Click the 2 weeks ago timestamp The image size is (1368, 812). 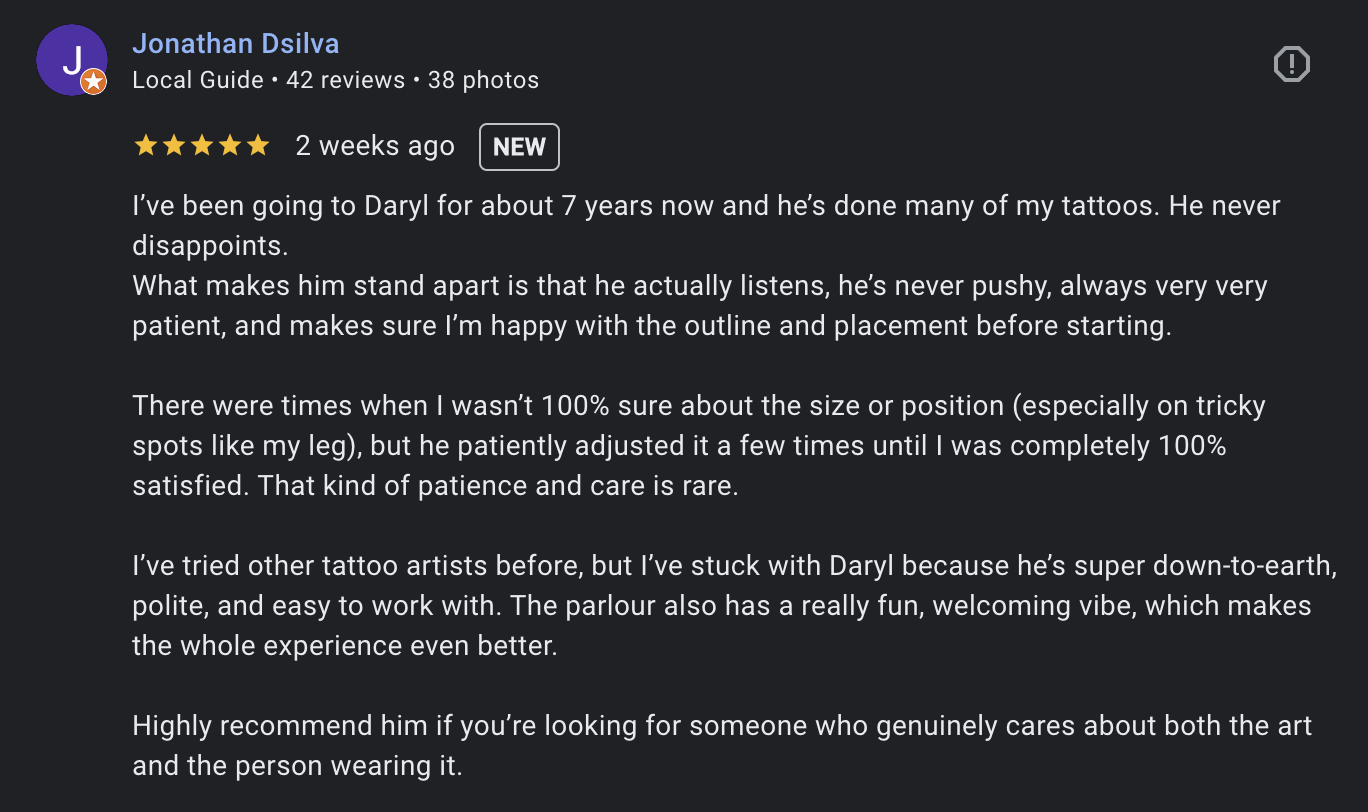[375, 146]
